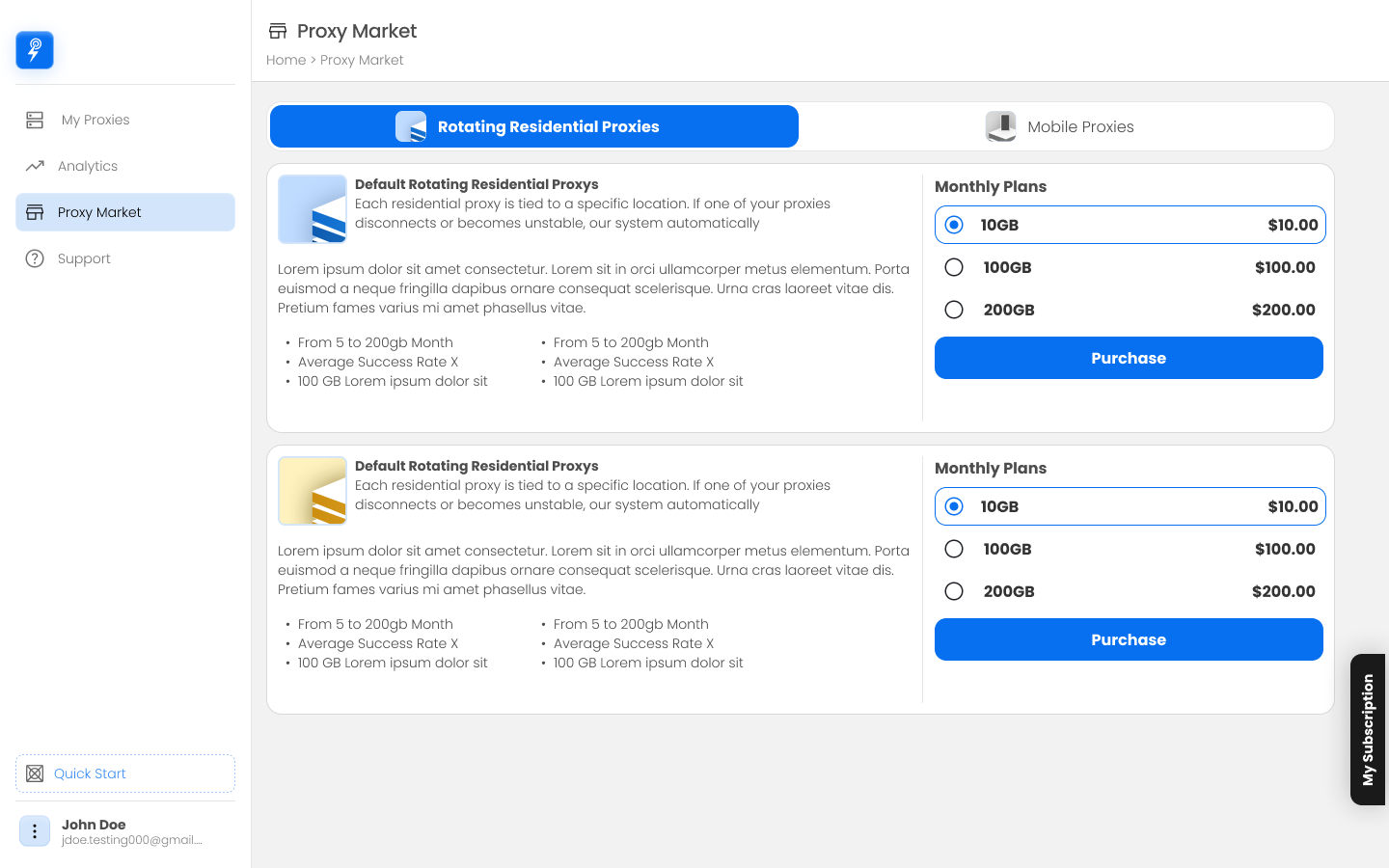Open the three-dot menu beside John Doe
This screenshot has height=868, width=1389.
tap(35, 831)
